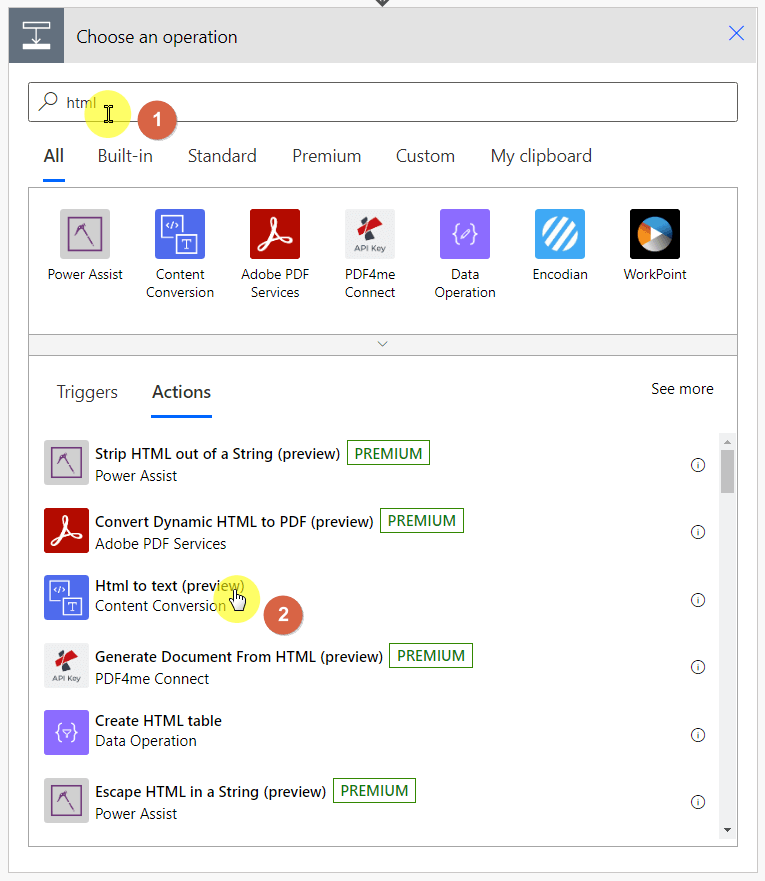Select the PDF4me Connect connector icon
This screenshot has width=765, height=881.
coord(370,234)
